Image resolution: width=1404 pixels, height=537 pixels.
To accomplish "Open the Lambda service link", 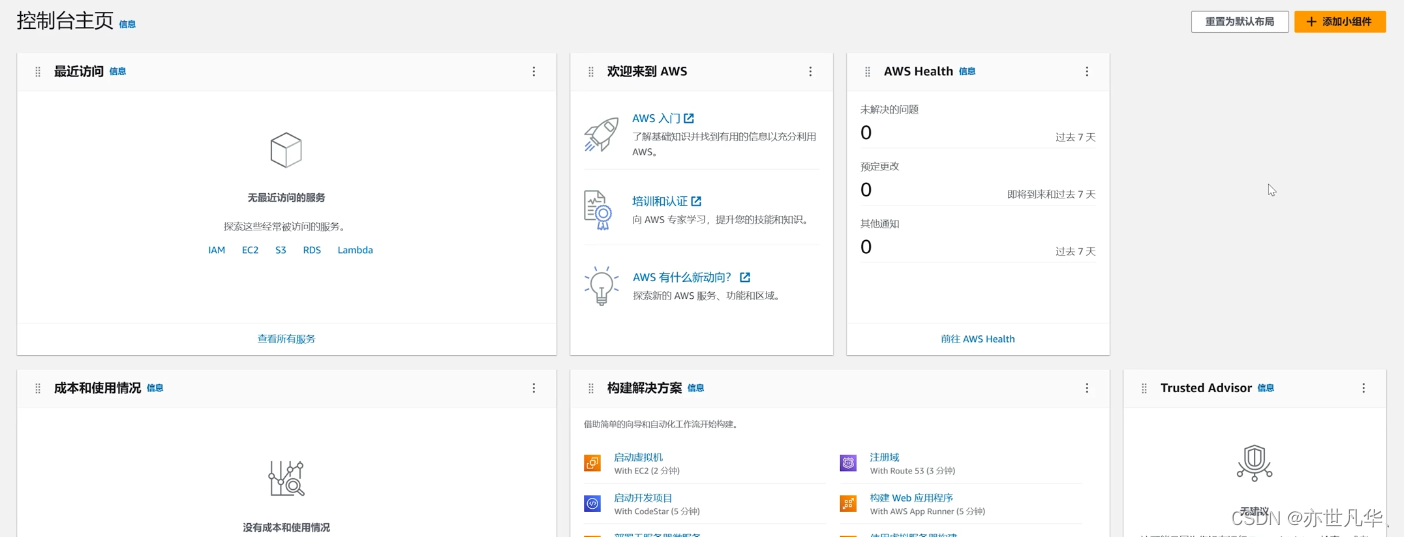I will [355, 250].
